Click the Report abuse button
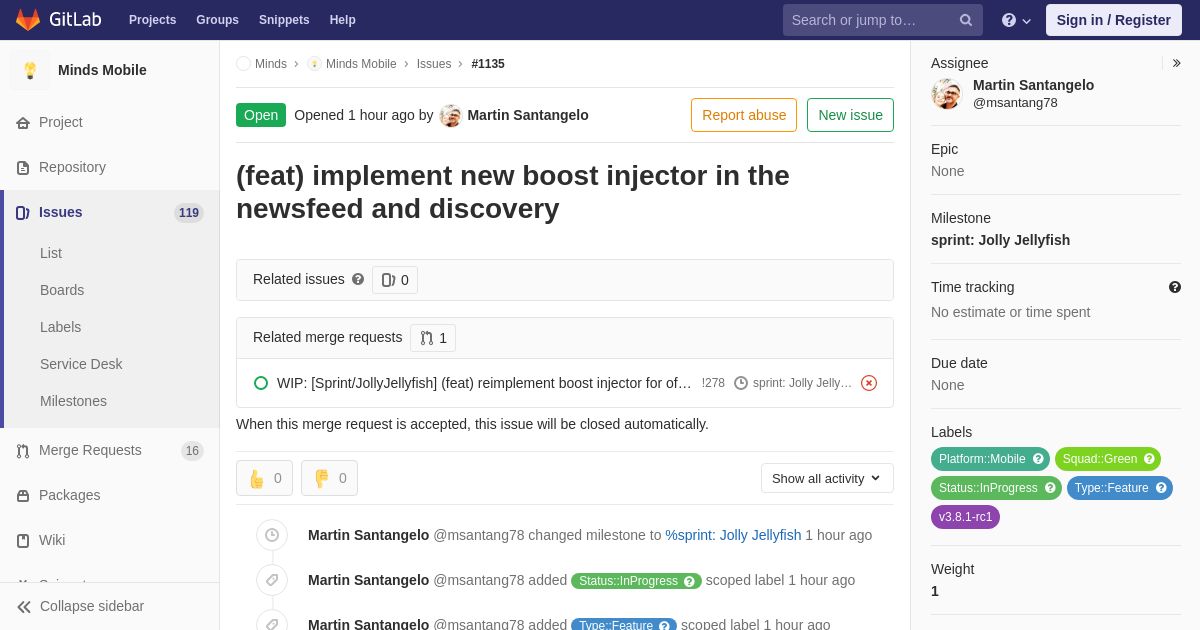The height and width of the screenshot is (630, 1200). tap(744, 115)
